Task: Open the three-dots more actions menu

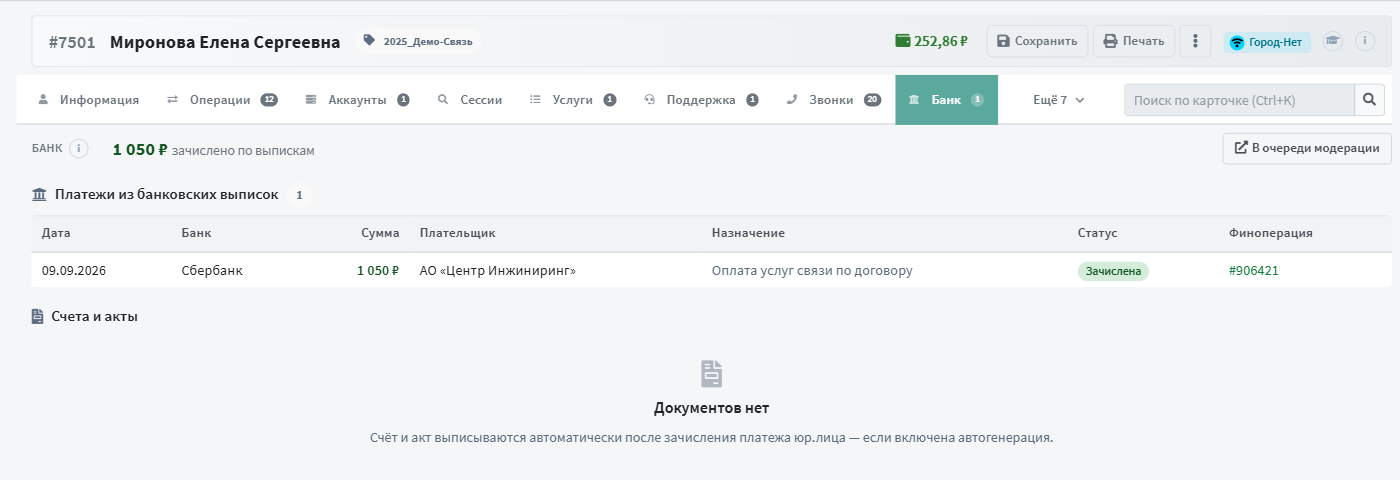Action: coord(1195,41)
